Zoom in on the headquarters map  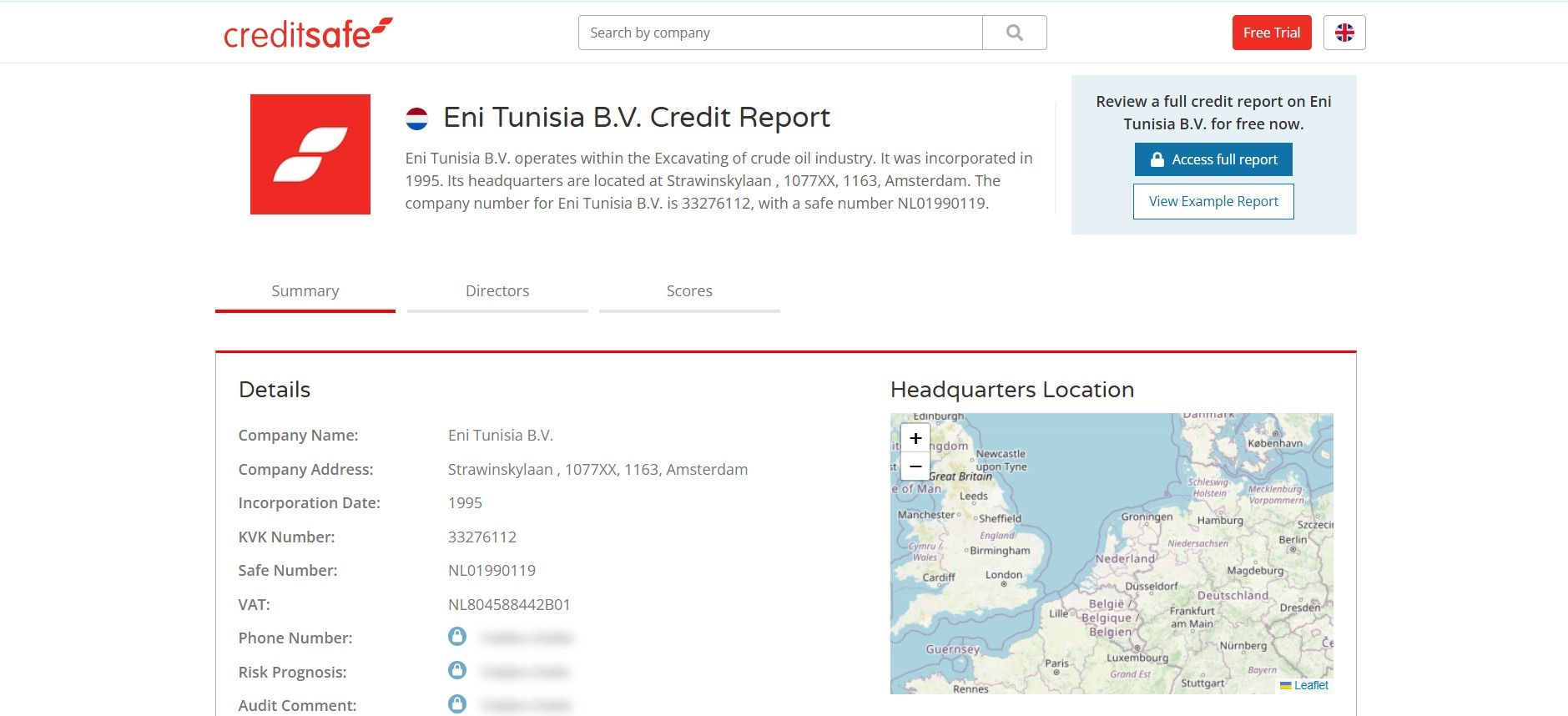(915, 438)
